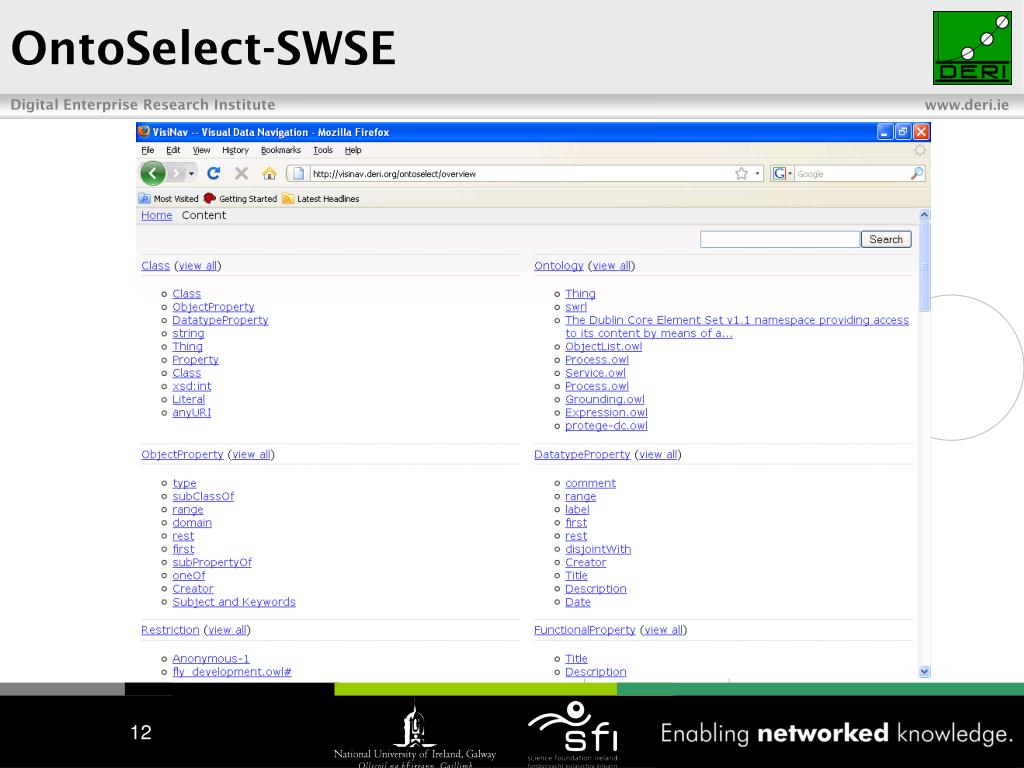Close the Firefox window

921,132
